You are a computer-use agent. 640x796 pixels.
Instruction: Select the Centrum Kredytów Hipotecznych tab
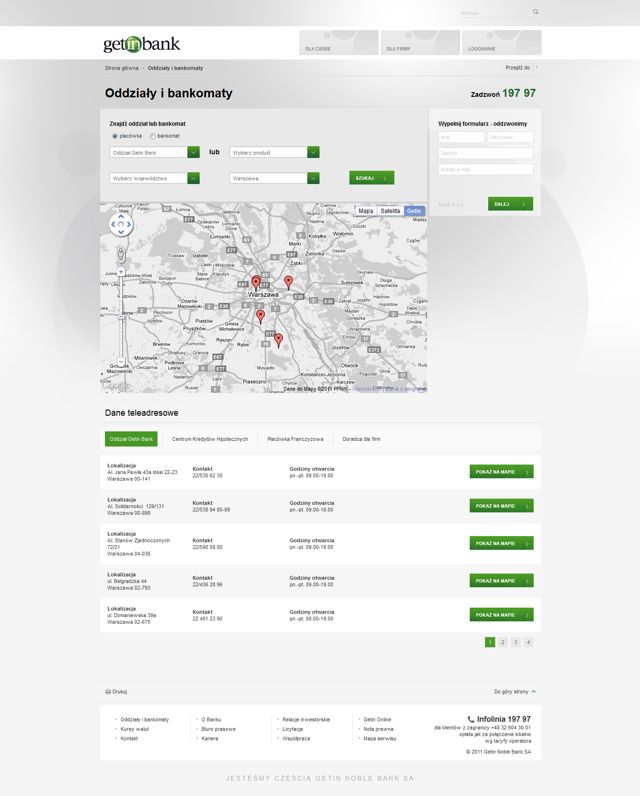pos(210,439)
